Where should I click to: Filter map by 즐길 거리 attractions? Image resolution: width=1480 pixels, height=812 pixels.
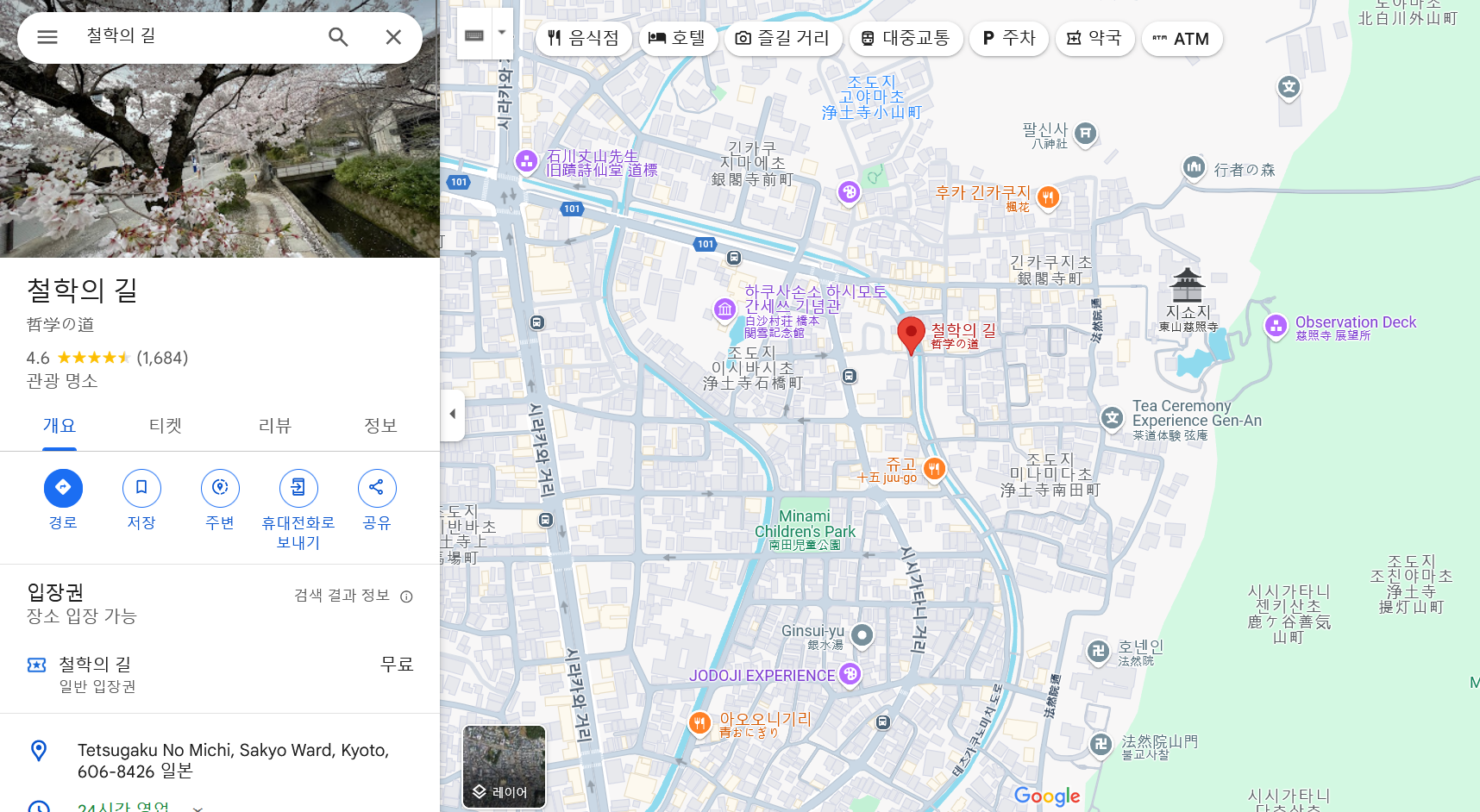coord(783,38)
